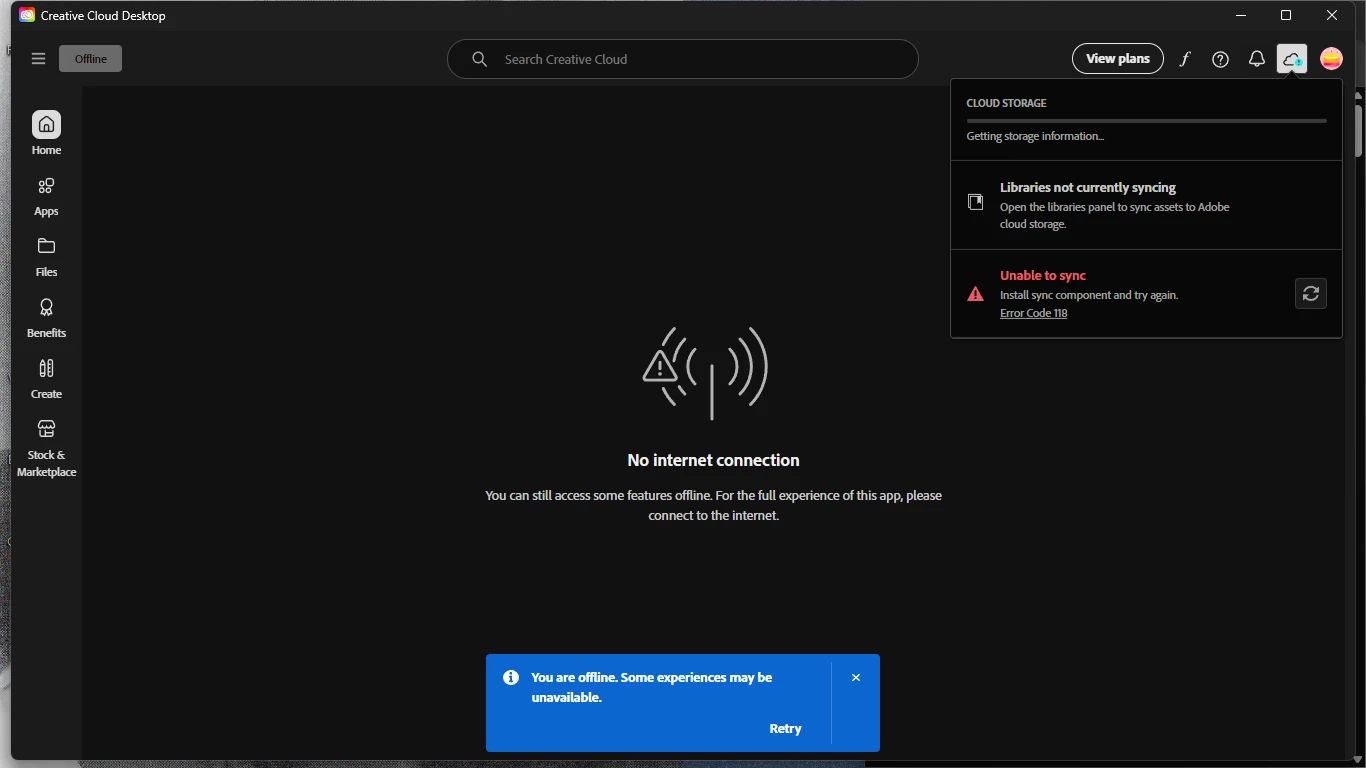Click Retry in the offline notification

click(x=785, y=729)
